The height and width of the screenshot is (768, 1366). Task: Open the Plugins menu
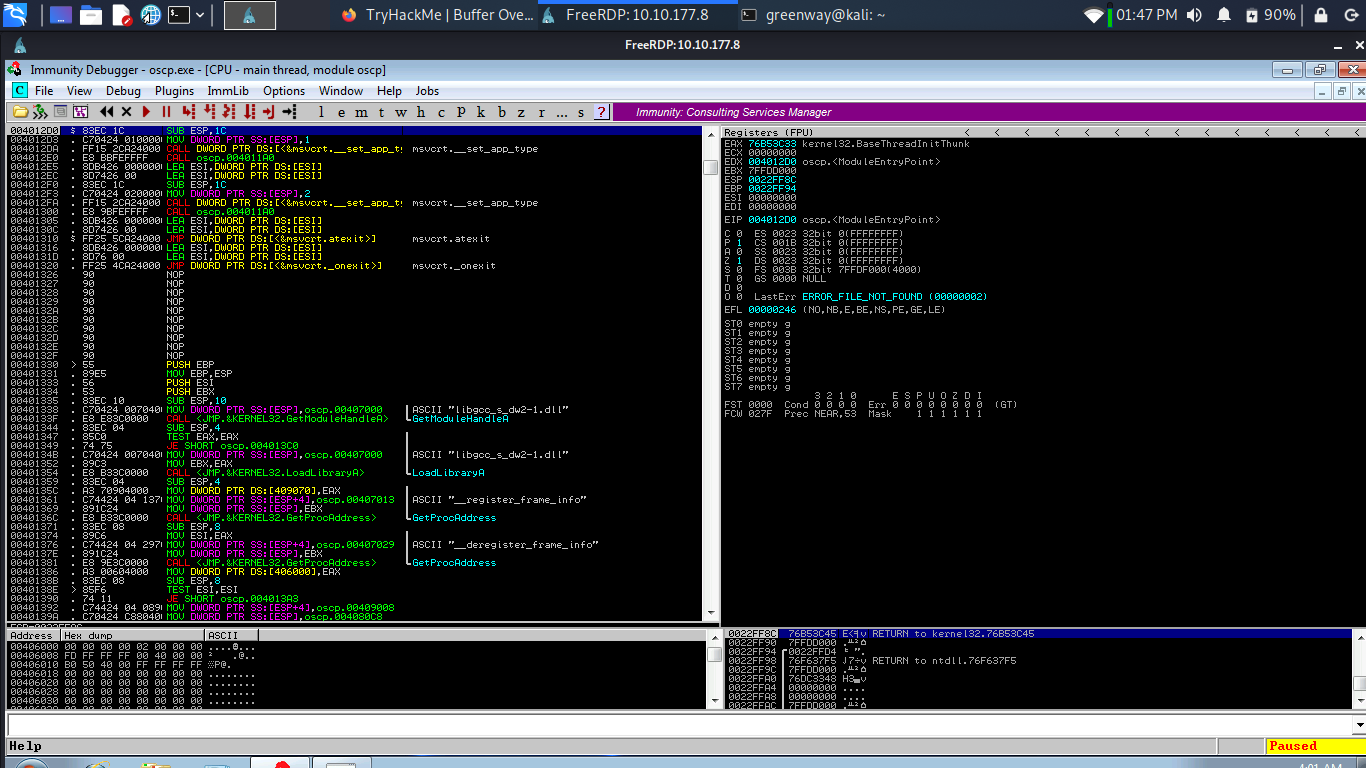(x=173, y=90)
